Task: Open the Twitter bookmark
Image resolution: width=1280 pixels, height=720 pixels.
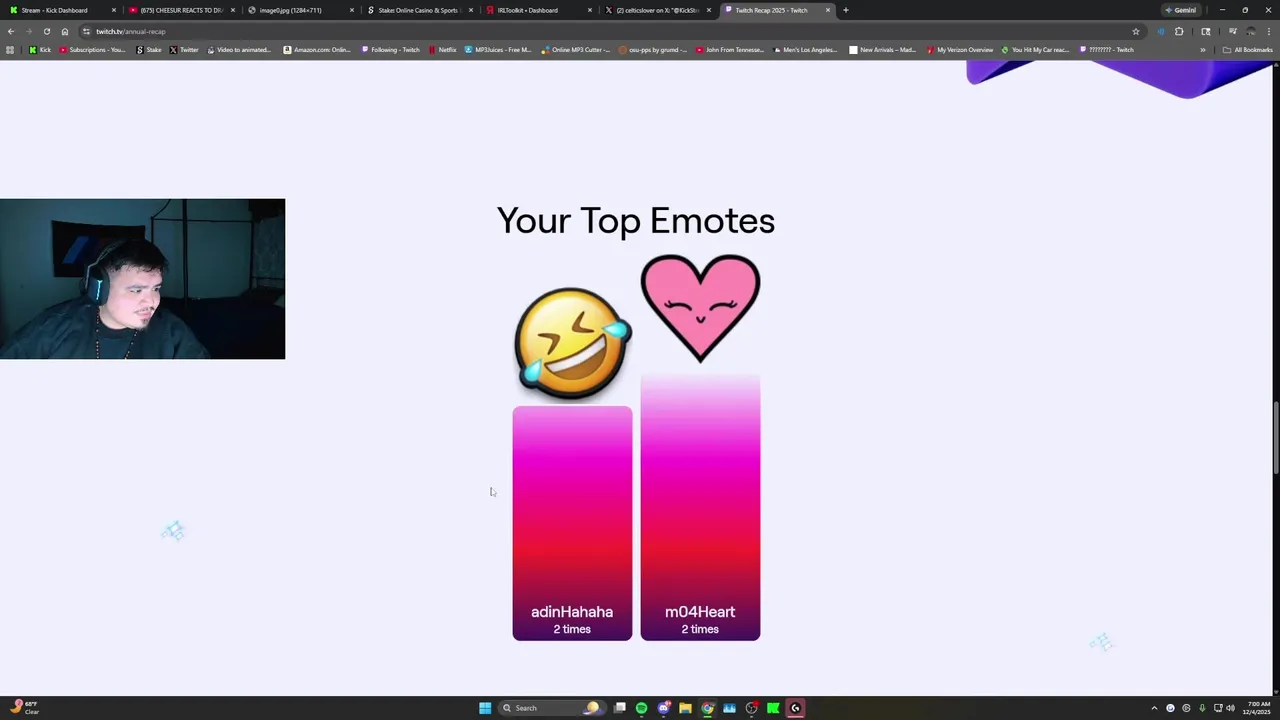Action: [184, 50]
